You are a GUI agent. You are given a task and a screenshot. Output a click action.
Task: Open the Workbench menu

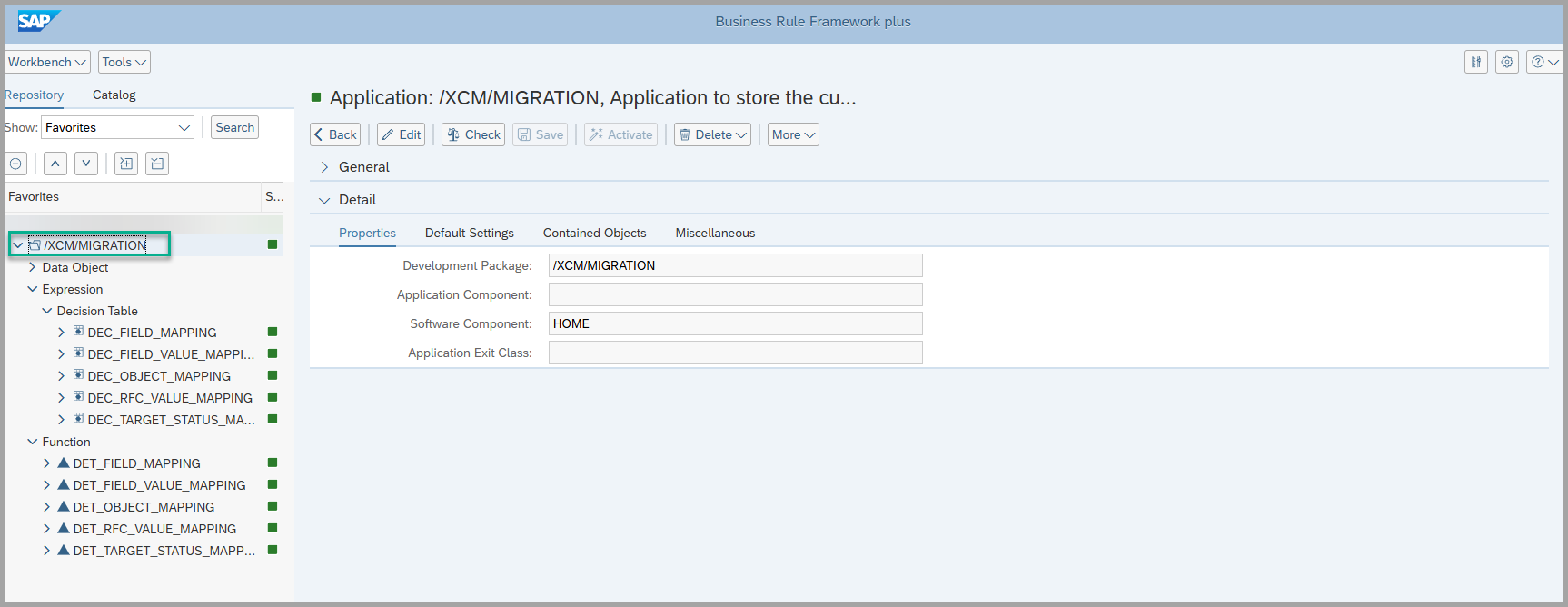tap(47, 62)
